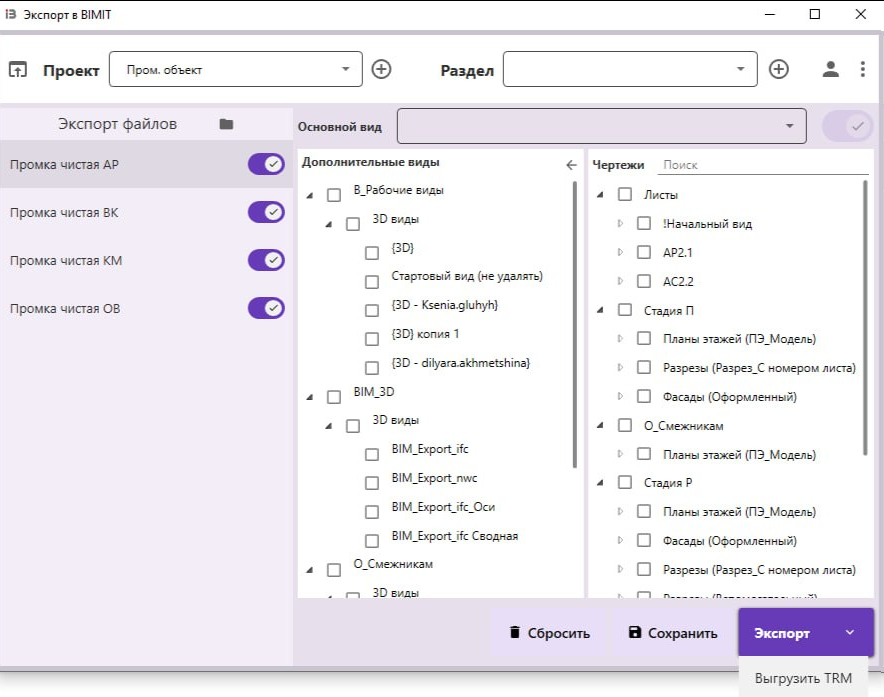The height and width of the screenshot is (697, 884).
Task: Check the Стадия П checkbox
Action: click(625, 310)
